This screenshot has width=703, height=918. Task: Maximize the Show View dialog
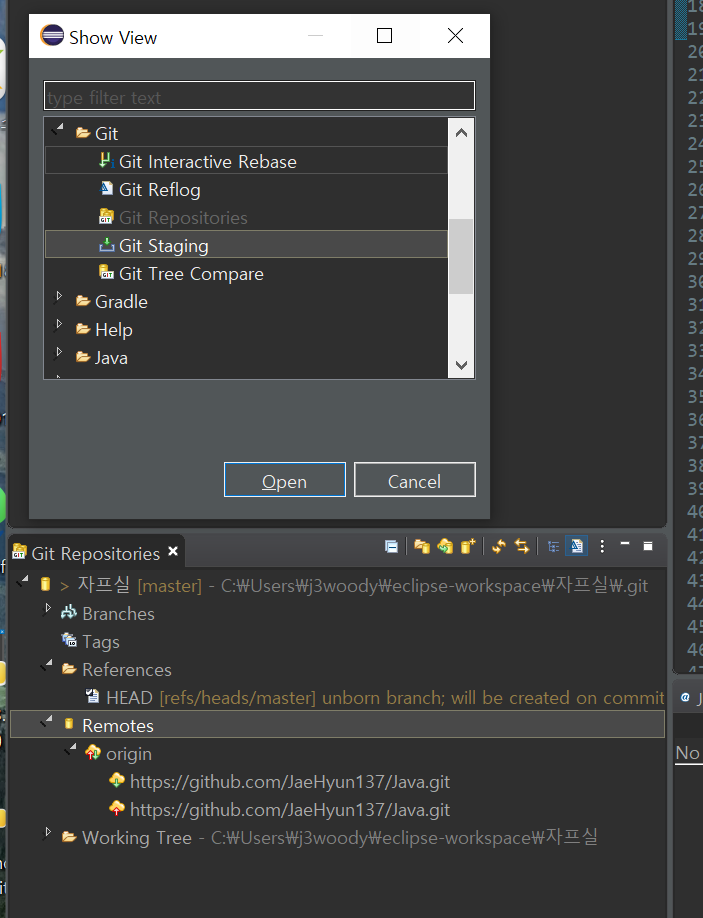click(385, 36)
